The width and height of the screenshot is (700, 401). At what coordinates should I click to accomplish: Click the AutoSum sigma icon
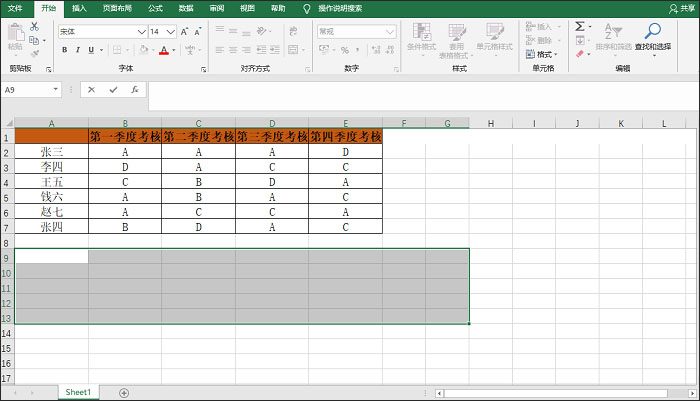point(580,27)
